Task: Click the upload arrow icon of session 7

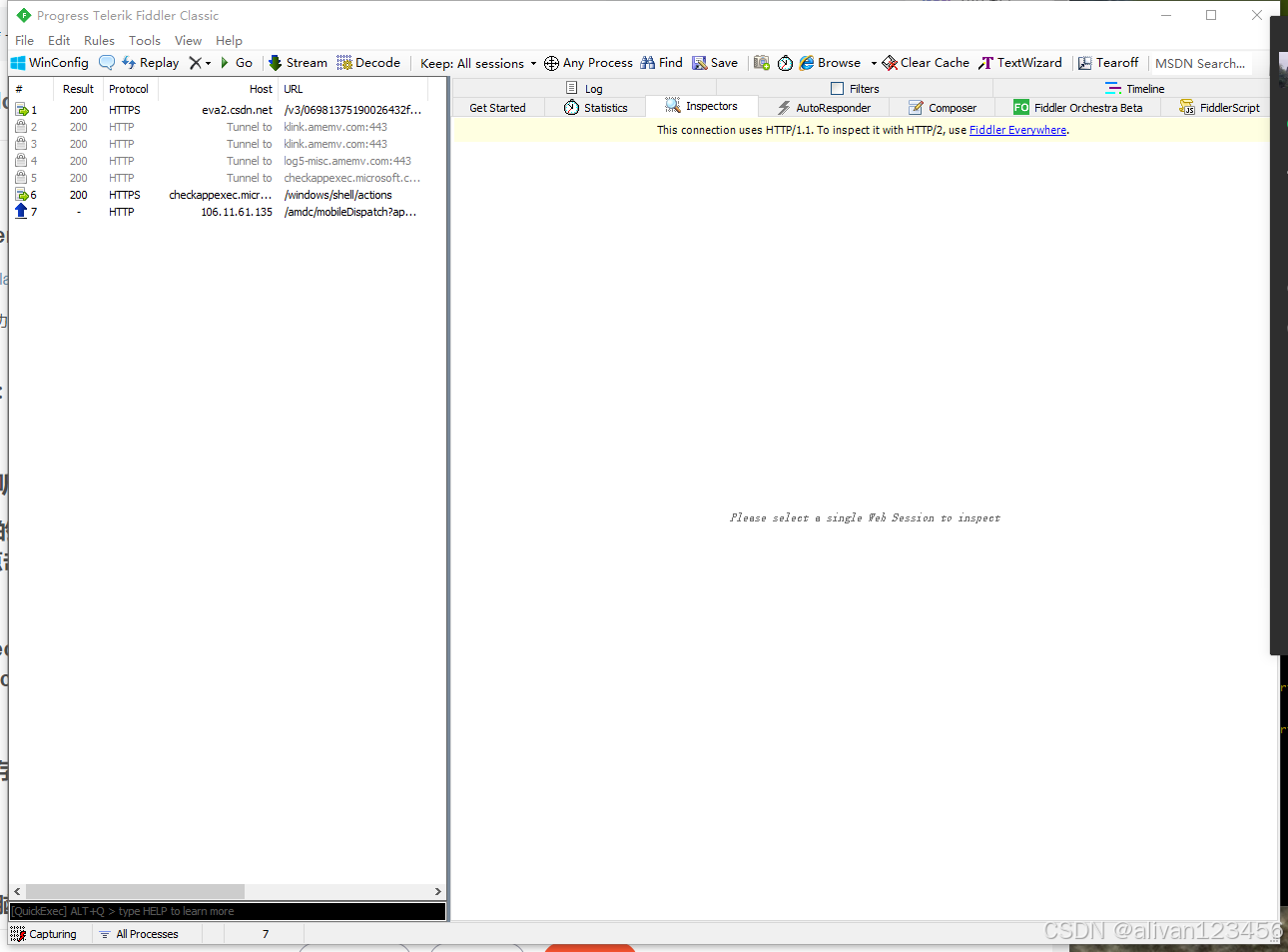Action: pos(21,211)
